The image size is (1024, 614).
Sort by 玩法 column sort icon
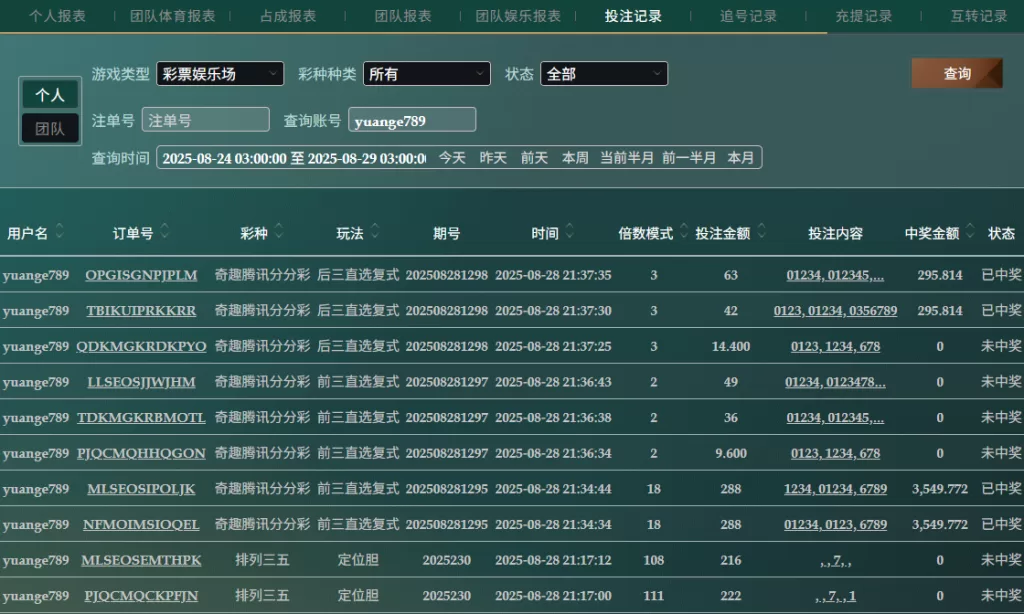point(375,231)
